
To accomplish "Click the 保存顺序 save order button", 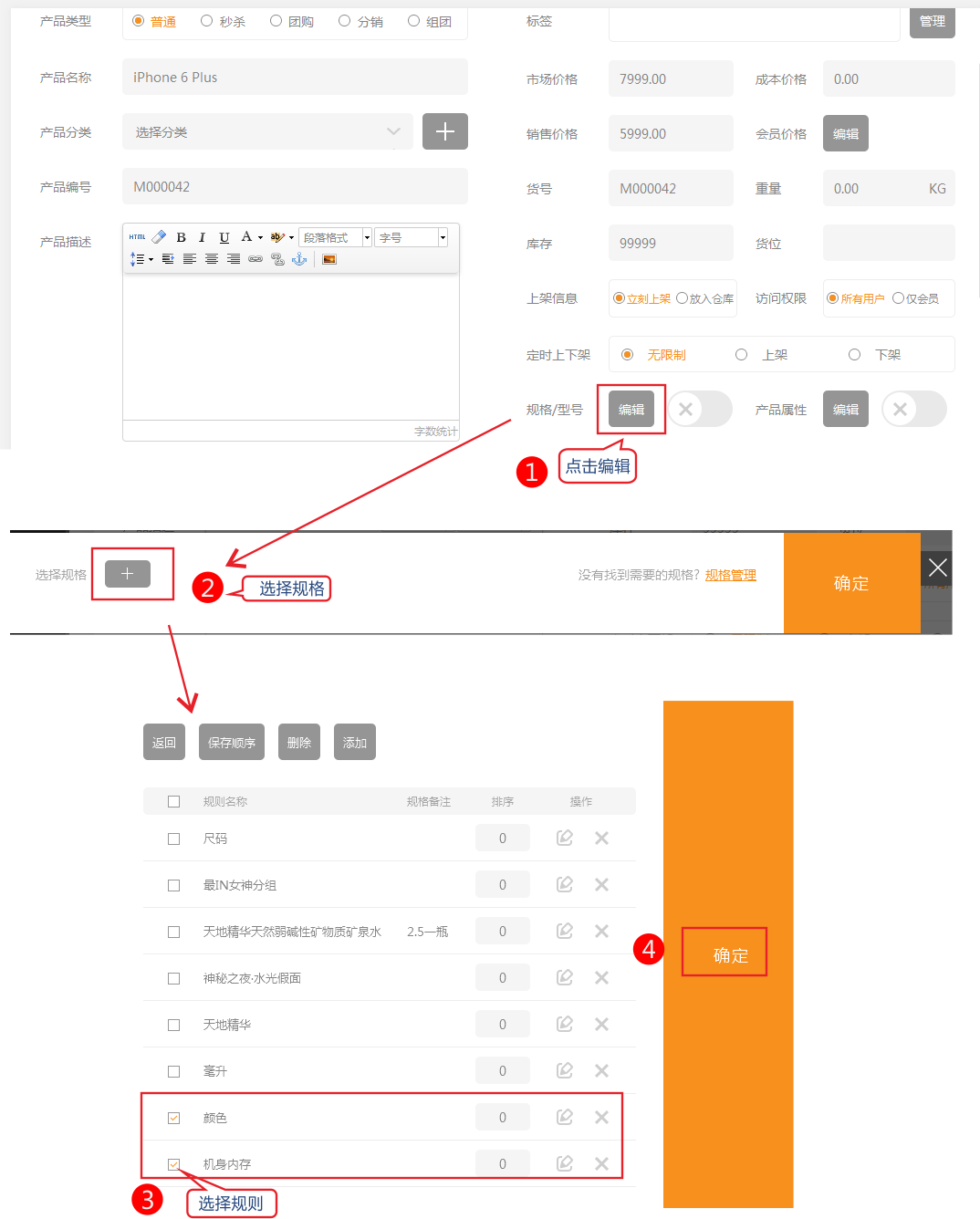I will point(231,742).
